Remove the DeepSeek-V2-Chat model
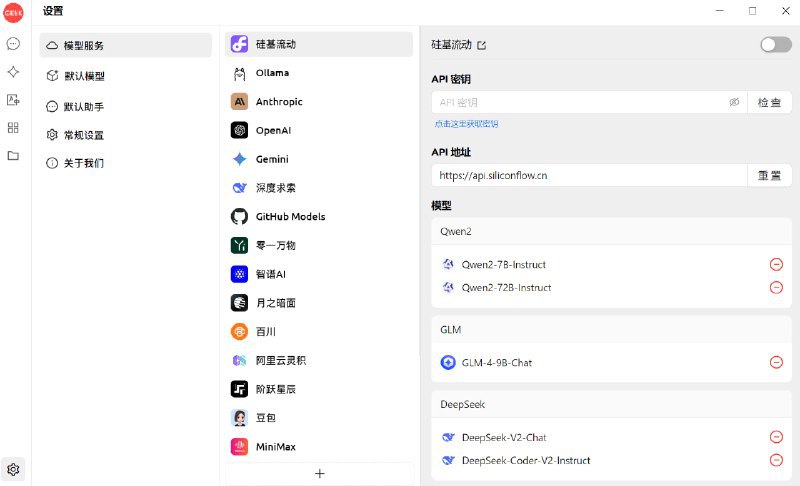The width and height of the screenshot is (800, 486). pyautogui.click(x=776, y=437)
